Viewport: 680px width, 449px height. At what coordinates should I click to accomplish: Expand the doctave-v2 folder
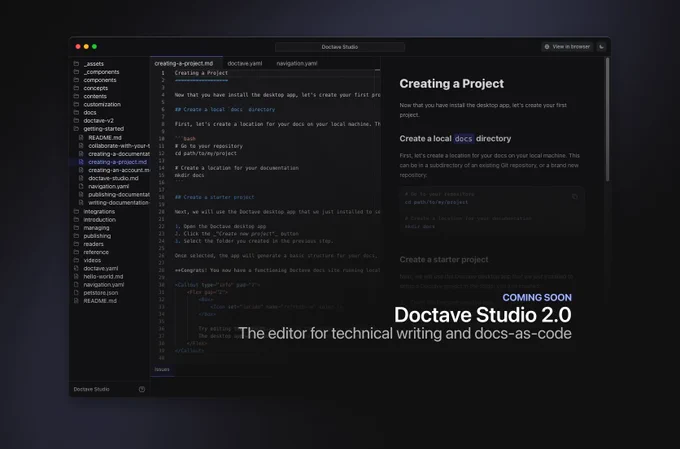coord(98,121)
